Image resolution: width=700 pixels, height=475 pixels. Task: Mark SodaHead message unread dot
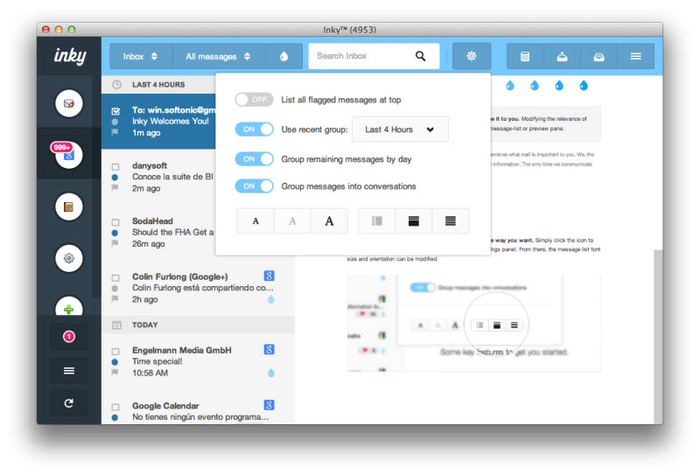pos(115,233)
